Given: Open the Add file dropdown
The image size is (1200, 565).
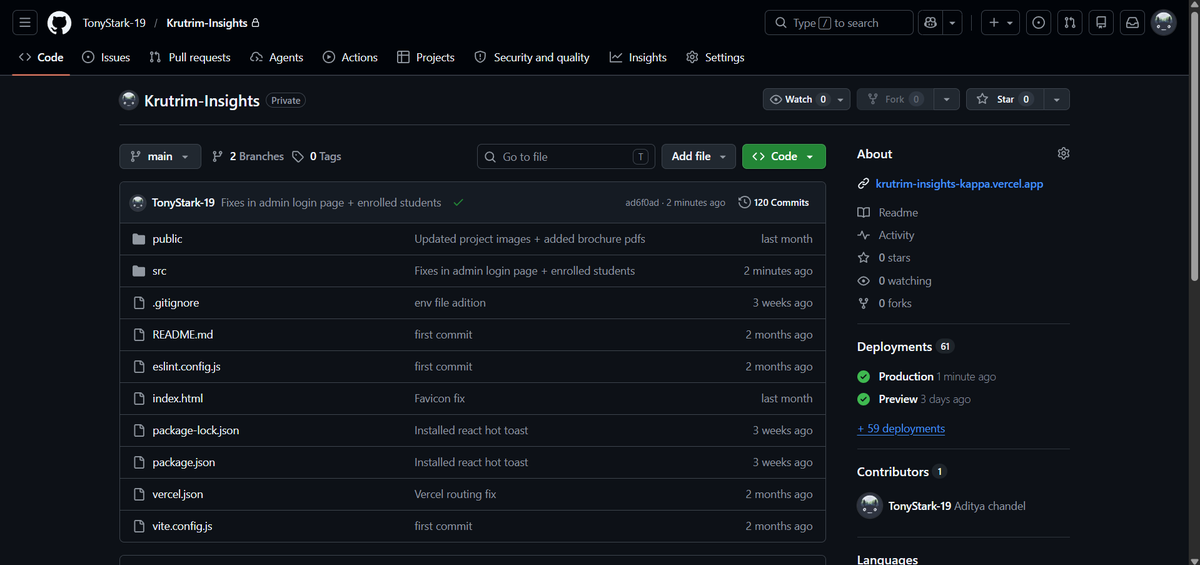Looking at the screenshot, I should point(698,156).
